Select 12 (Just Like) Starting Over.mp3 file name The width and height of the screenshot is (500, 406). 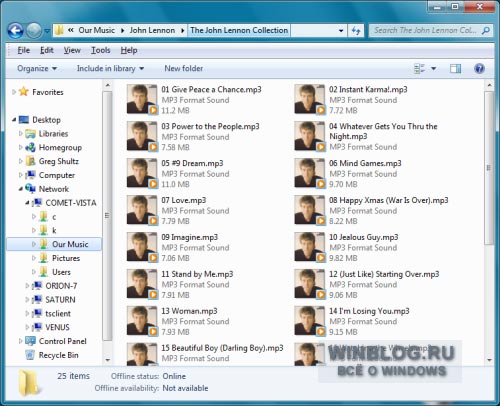tap(384, 274)
